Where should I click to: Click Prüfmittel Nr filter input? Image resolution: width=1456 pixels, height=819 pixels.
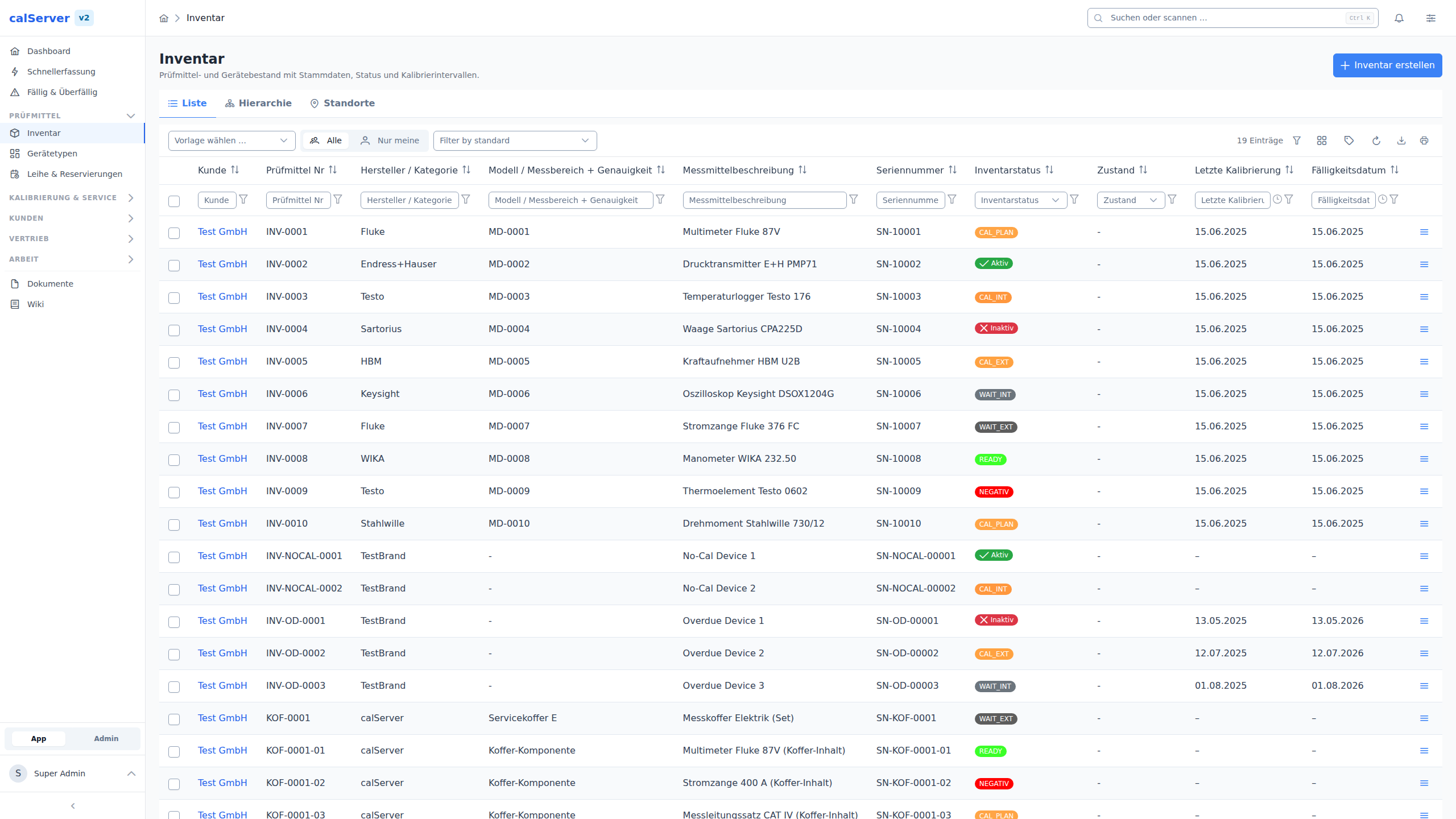coord(298,200)
